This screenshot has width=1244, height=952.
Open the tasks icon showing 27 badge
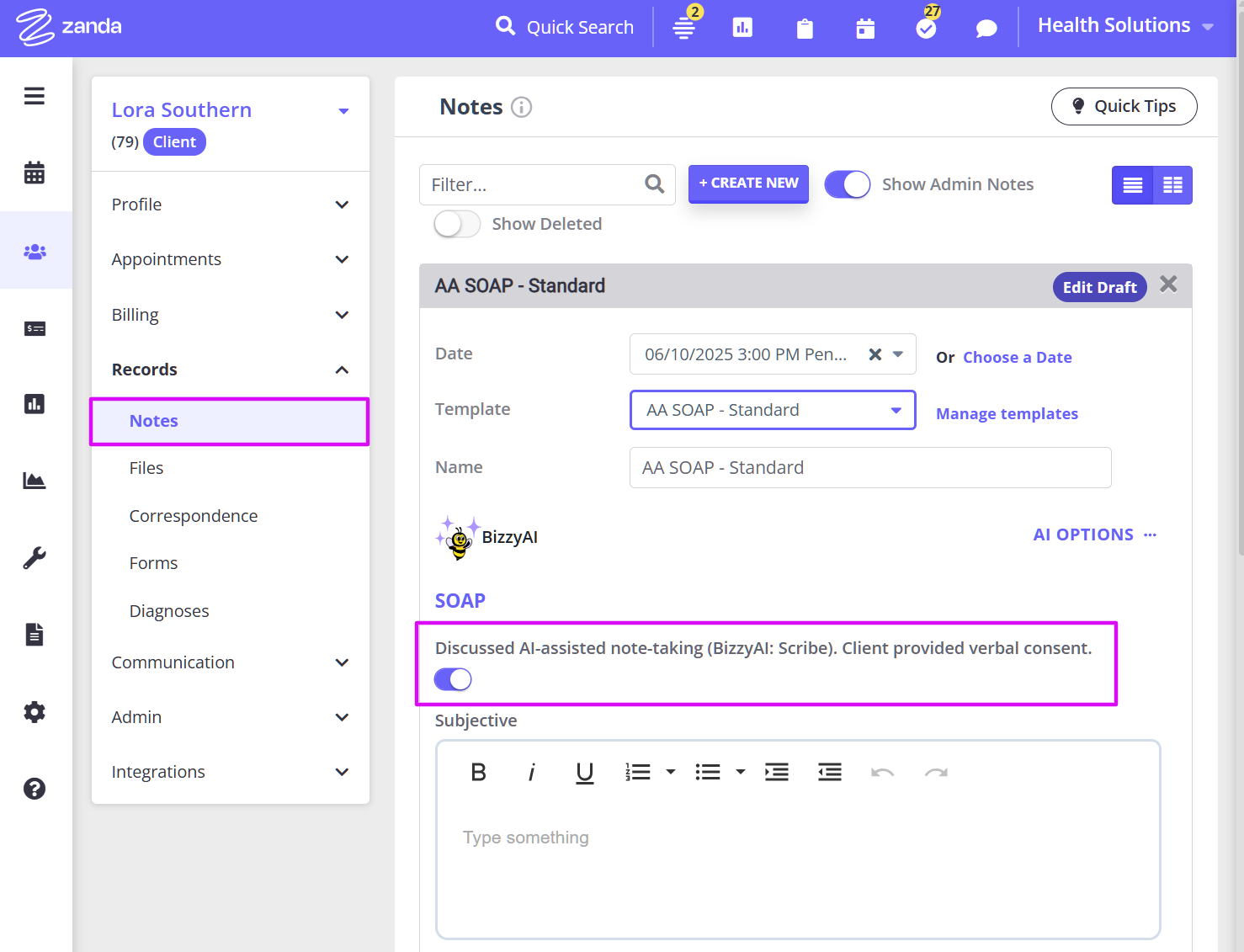coord(926,27)
